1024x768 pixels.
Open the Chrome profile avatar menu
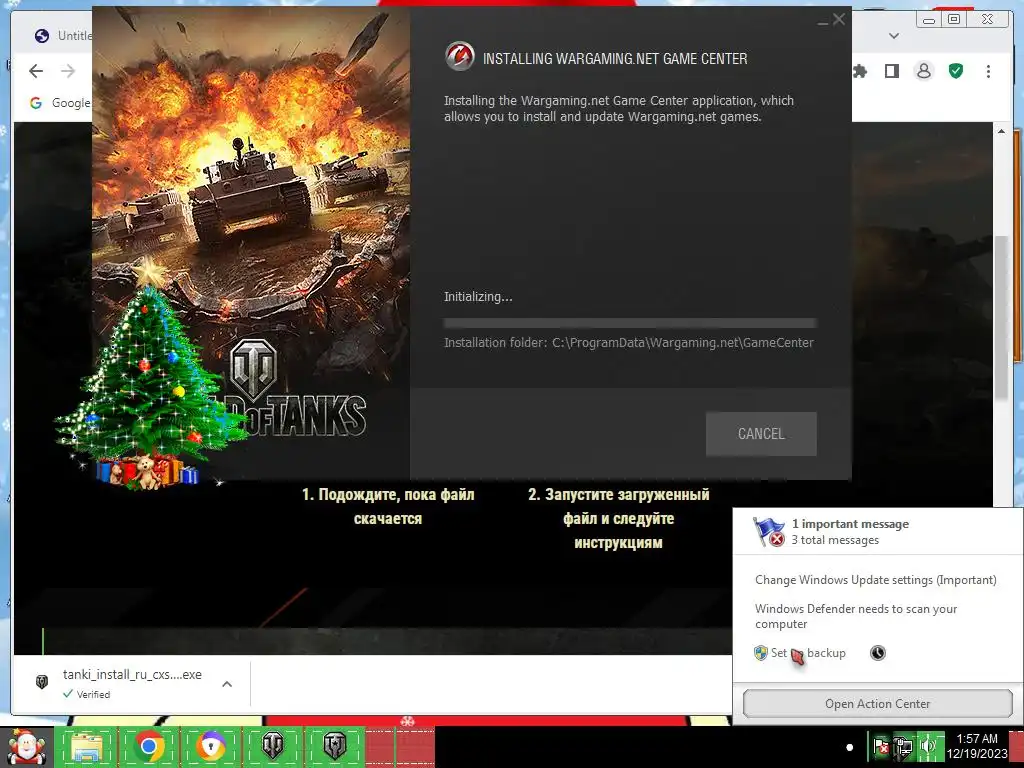point(923,71)
